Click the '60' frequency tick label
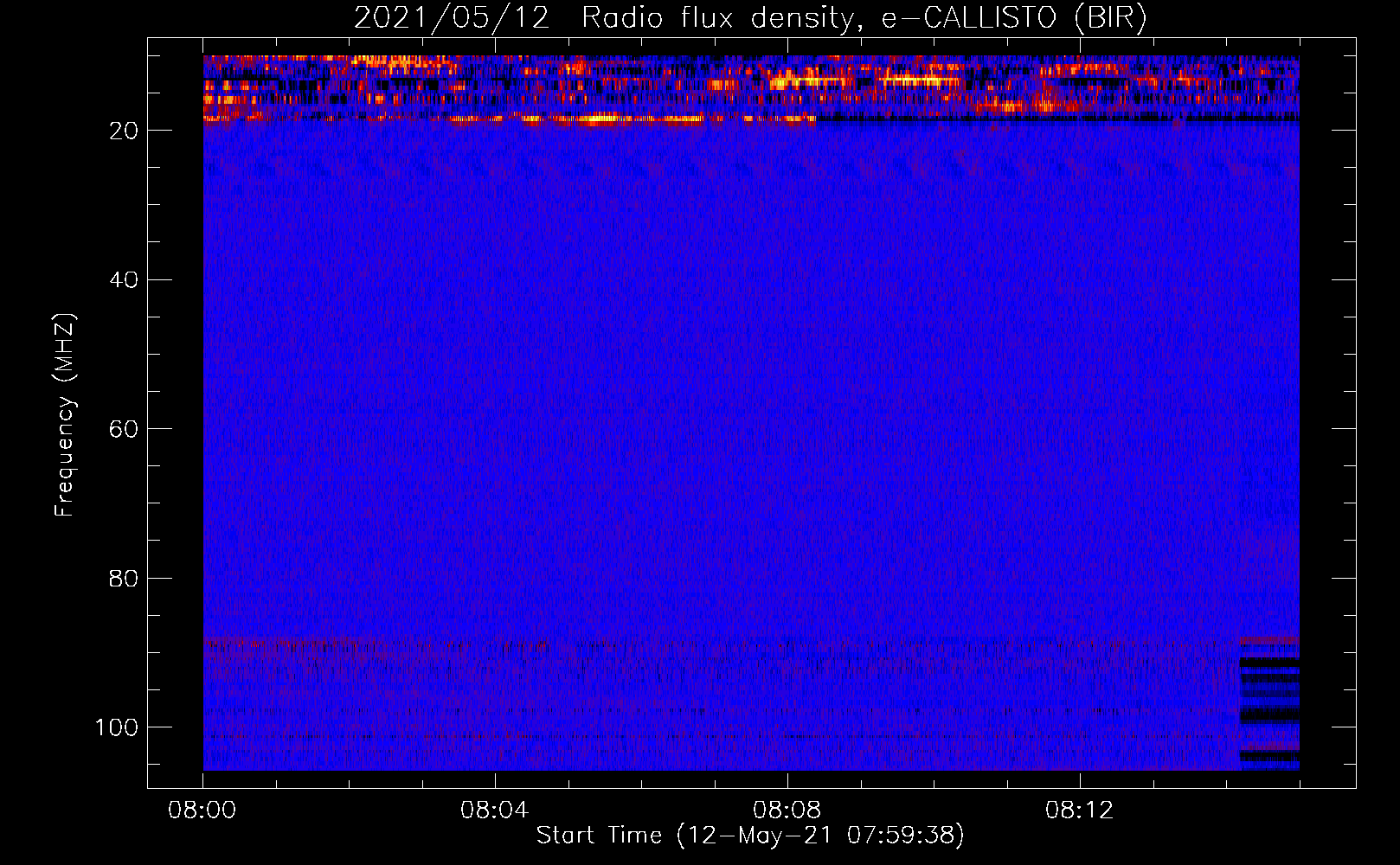Viewport: 1400px width, 865px height. pyautogui.click(x=125, y=429)
